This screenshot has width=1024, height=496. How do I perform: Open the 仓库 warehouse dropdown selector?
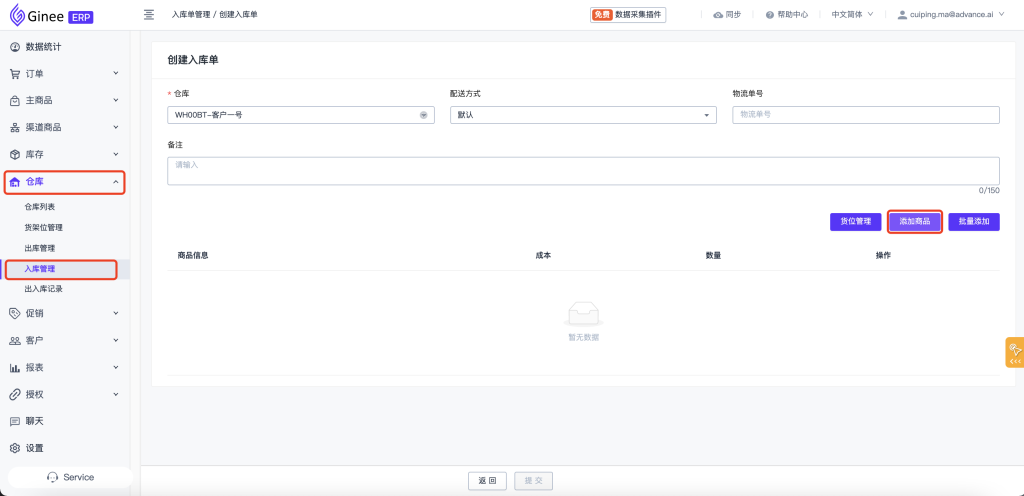[300, 115]
